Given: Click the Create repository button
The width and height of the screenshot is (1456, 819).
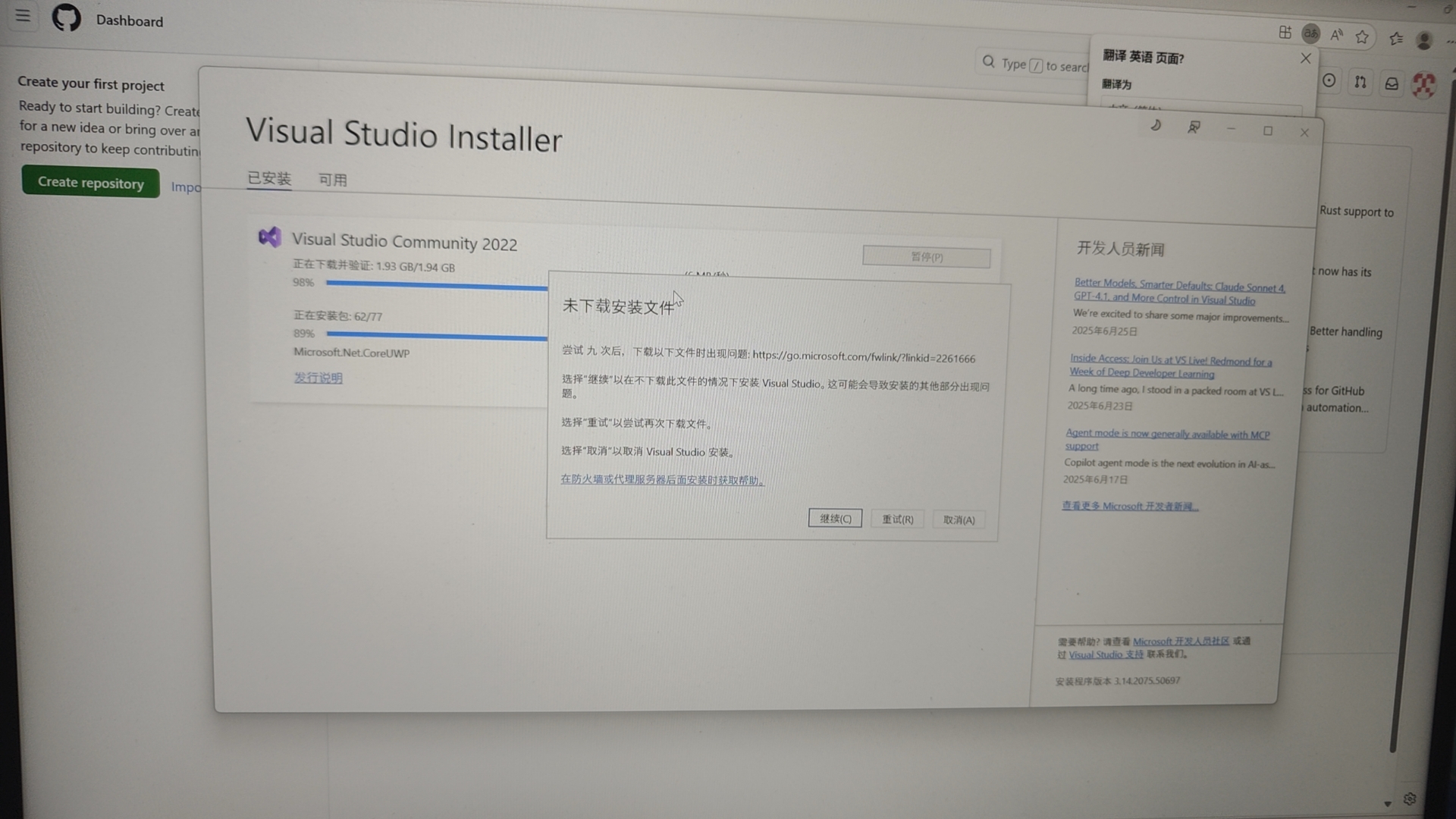Looking at the screenshot, I should 91,183.
